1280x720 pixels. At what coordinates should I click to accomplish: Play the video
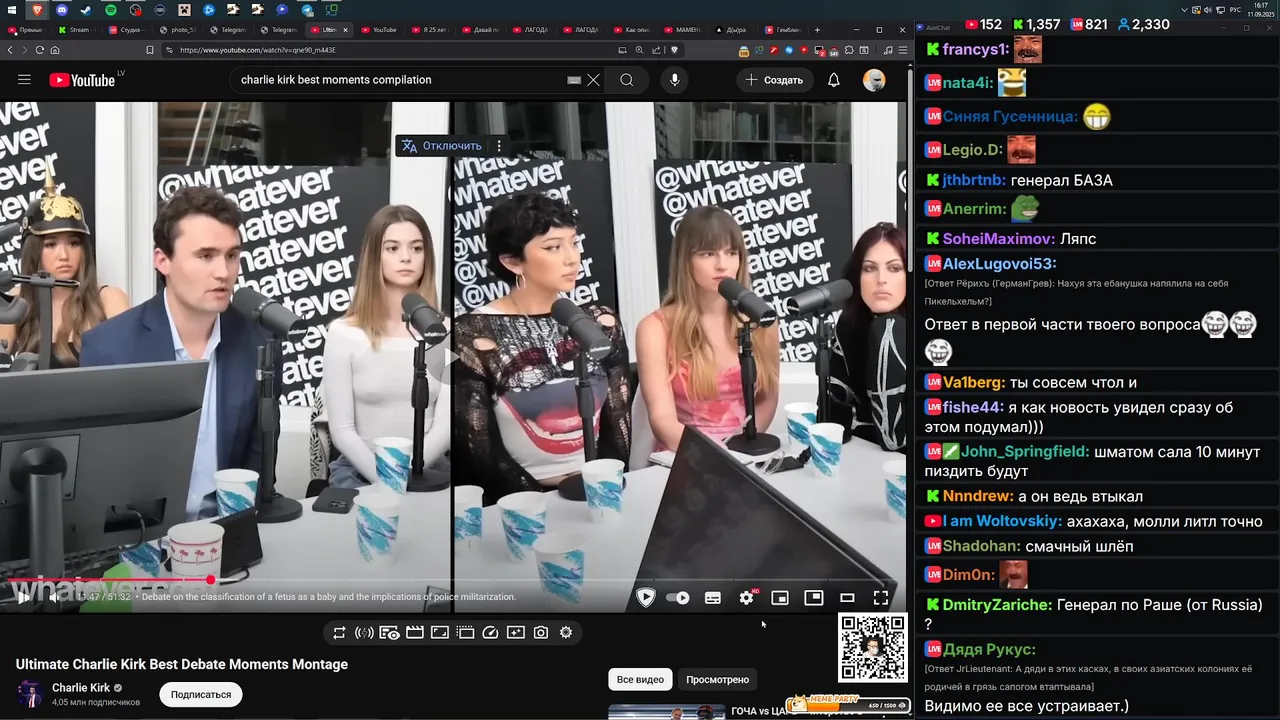(22, 598)
